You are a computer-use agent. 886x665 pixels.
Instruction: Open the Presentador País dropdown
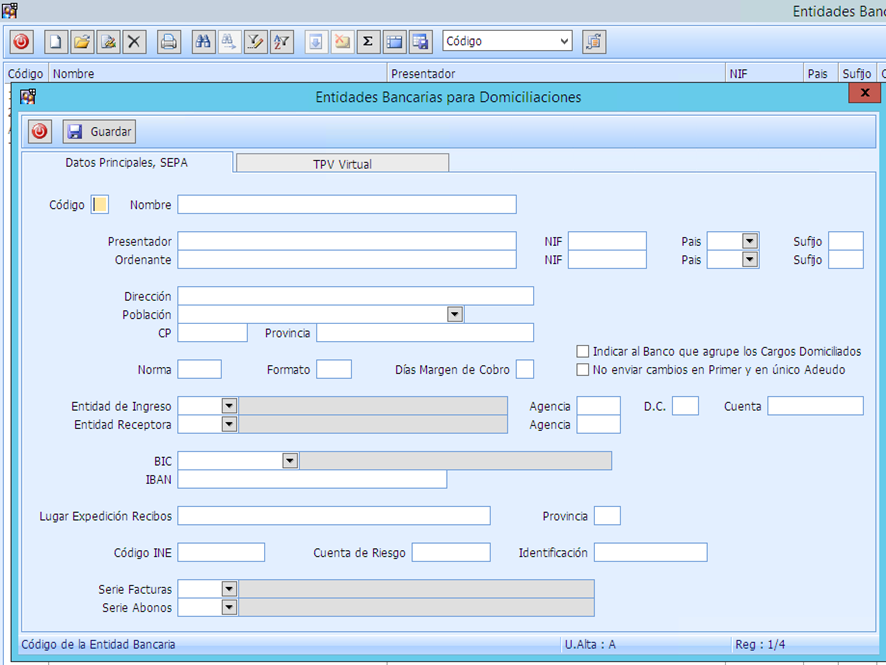[x=749, y=241]
